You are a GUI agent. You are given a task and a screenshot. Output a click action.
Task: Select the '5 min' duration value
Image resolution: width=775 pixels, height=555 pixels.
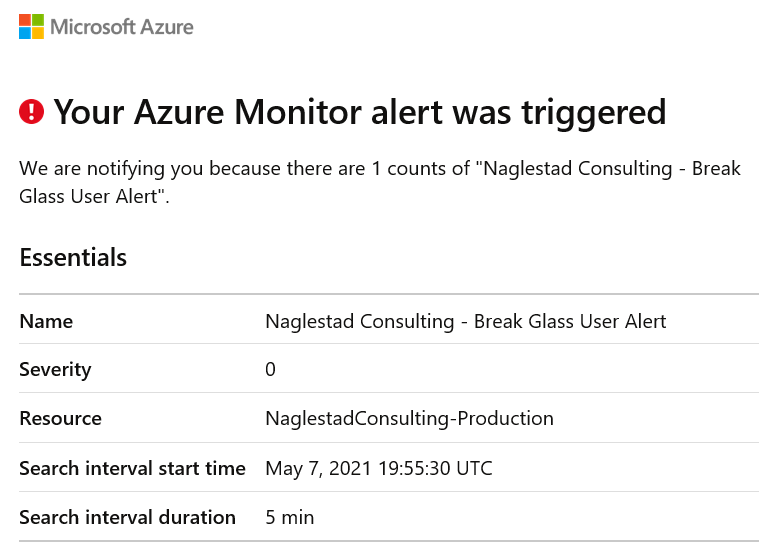290,517
